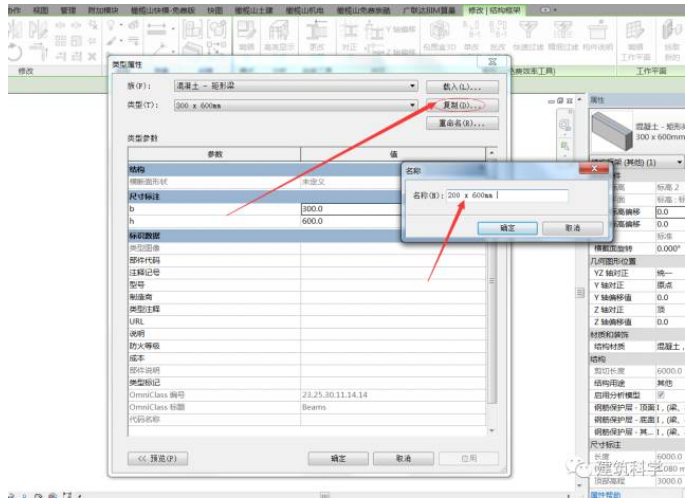Screen dimensions: 689x499
Task: Switch to the 管理 ribbon tab
Action: point(68,10)
